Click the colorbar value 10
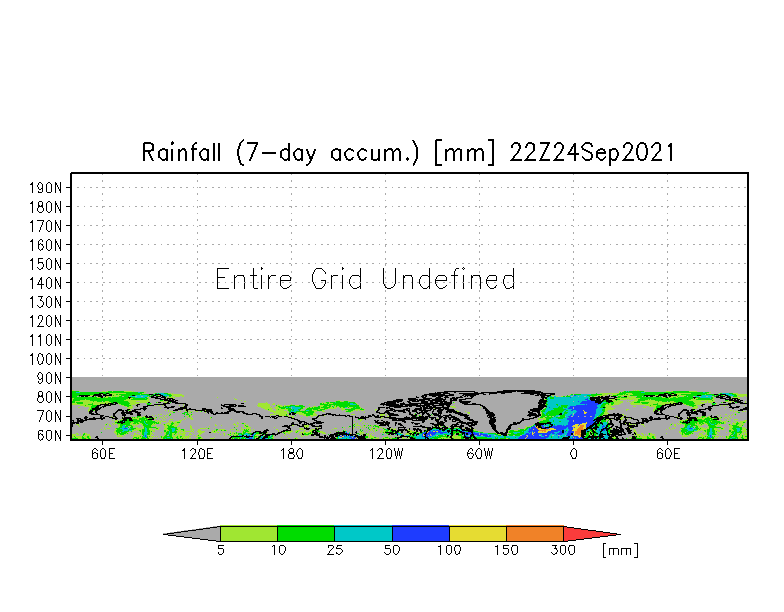Image resolution: width=784 pixels, height=612 pixels. pos(278,550)
